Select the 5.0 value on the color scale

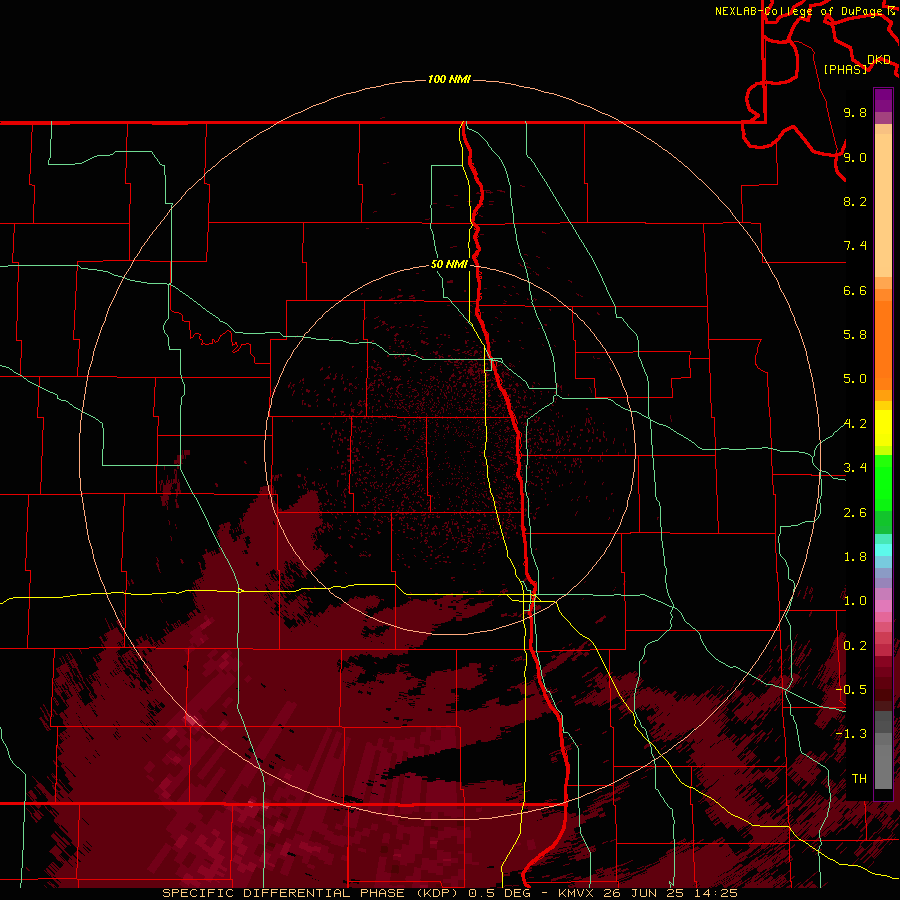(x=855, y=379)
